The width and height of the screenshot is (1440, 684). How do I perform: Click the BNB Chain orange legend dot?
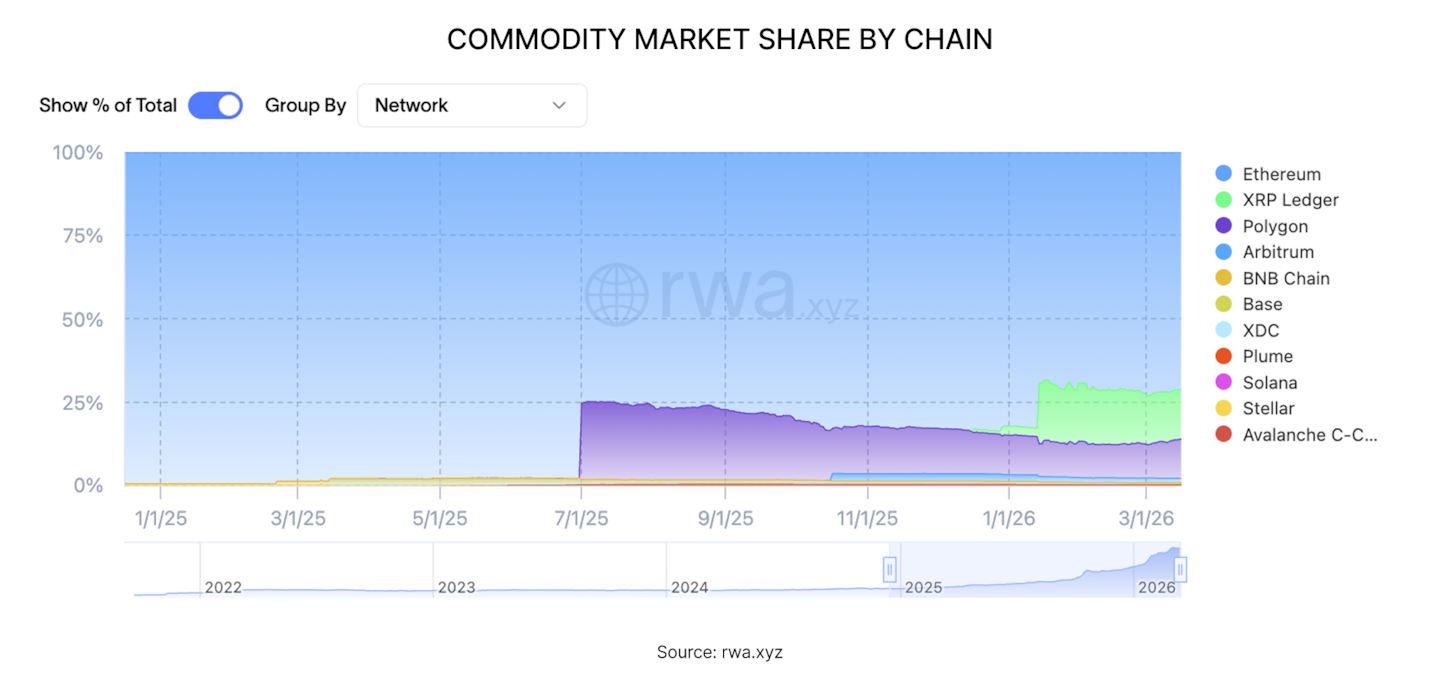pyautogui.click(x=1222, y=278)
